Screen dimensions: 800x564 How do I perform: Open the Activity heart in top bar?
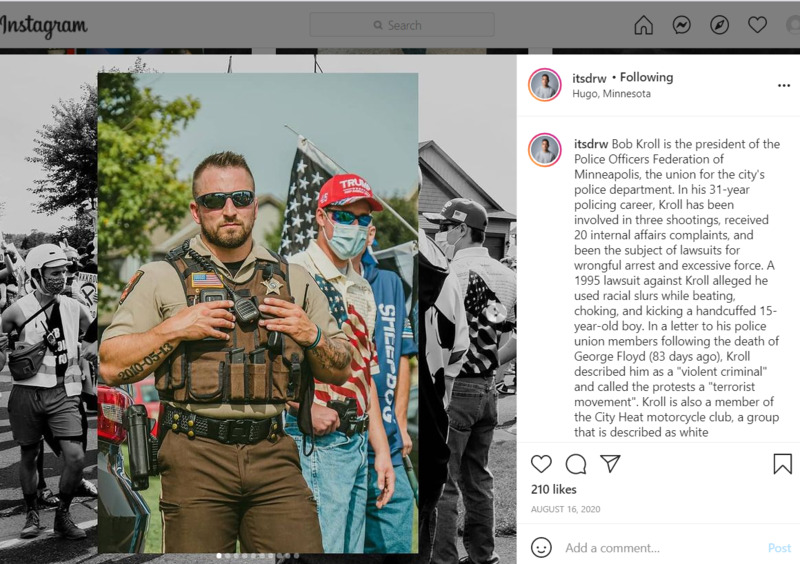point(757,24)
